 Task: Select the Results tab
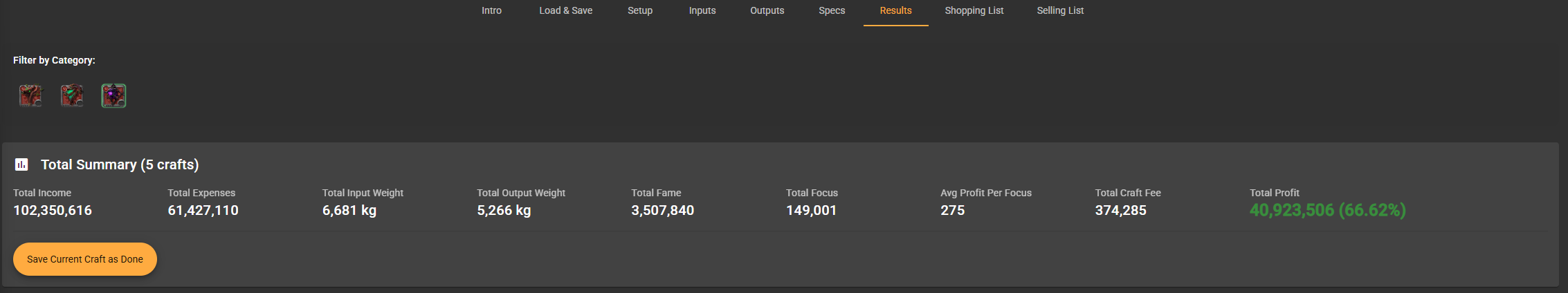[895, 10]
